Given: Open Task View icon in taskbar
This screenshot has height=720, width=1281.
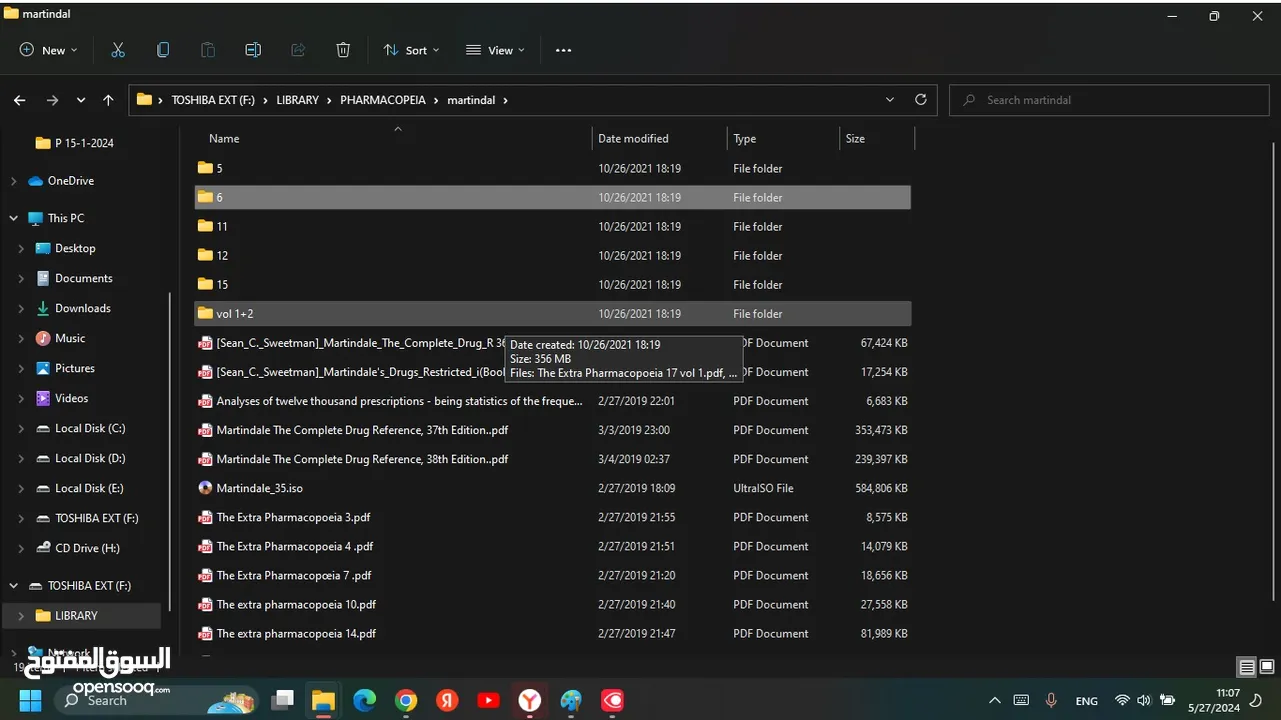Looking at the screenshot, I should pos(282,700).
